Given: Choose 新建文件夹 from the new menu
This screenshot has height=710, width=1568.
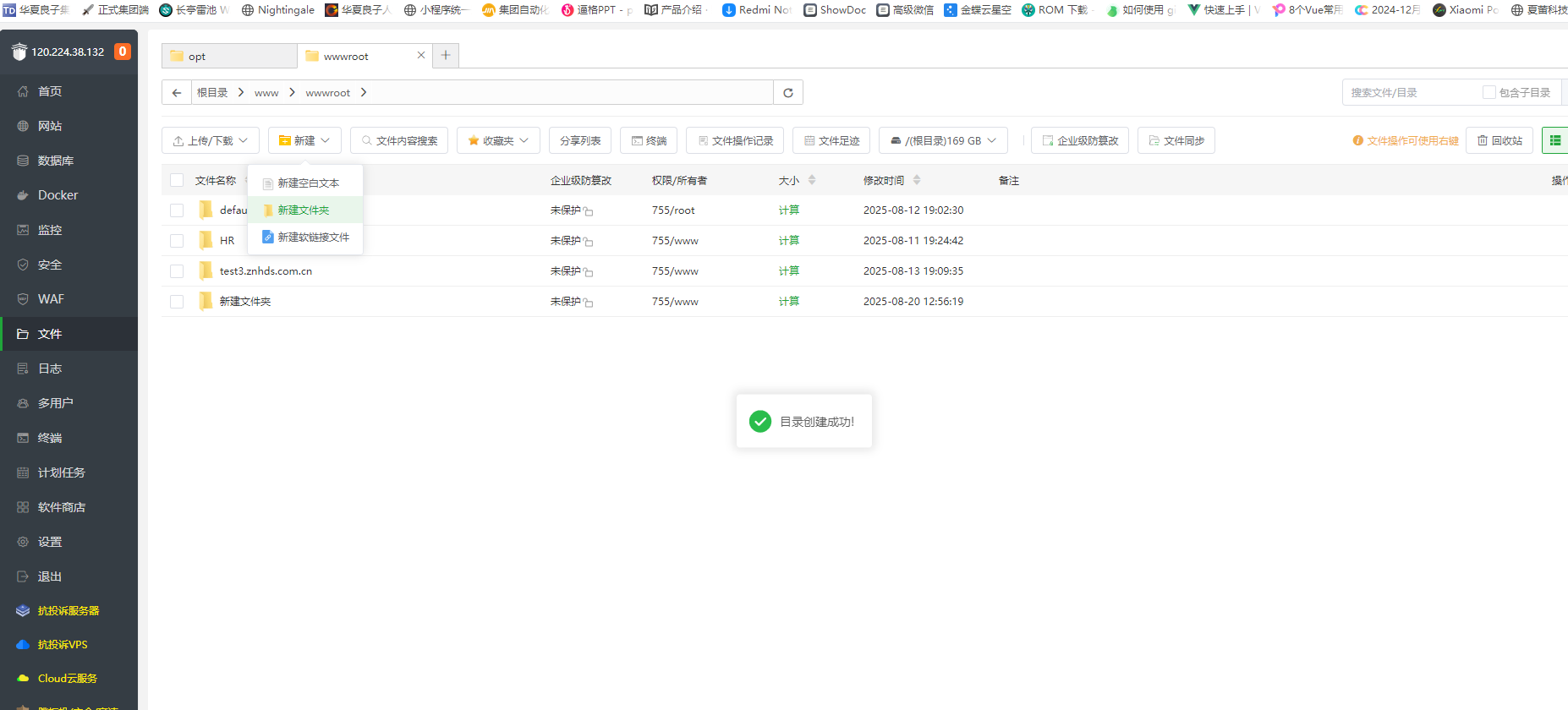Looking at the screenshot, I should click(304, 210).
